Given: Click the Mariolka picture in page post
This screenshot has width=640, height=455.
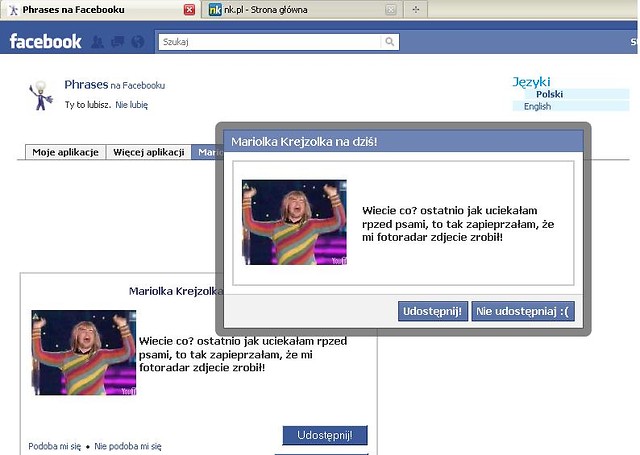Looking at the screenshot, I should click(x=84, y=353).
